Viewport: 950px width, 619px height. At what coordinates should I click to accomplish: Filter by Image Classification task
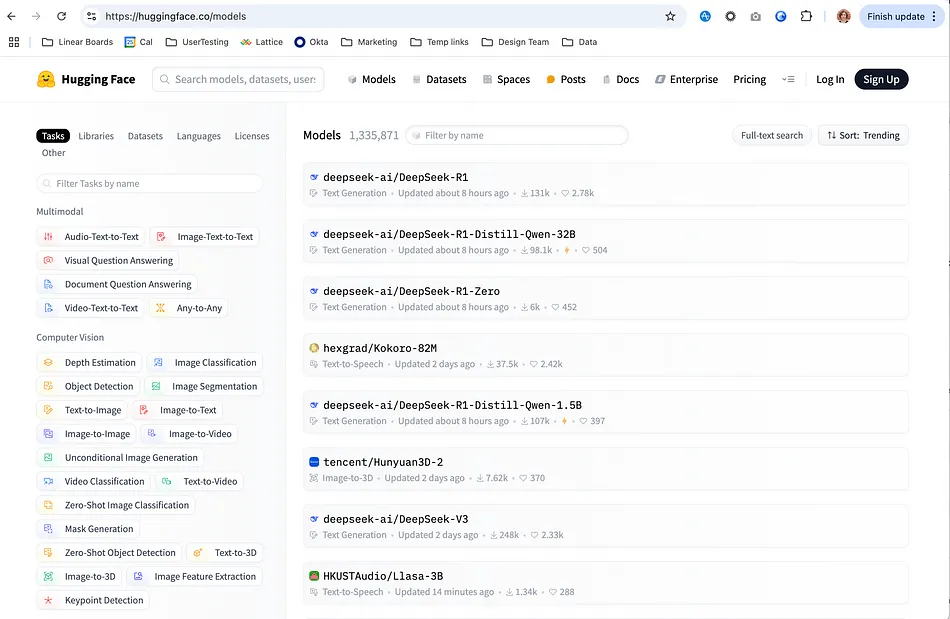(205, 363)
